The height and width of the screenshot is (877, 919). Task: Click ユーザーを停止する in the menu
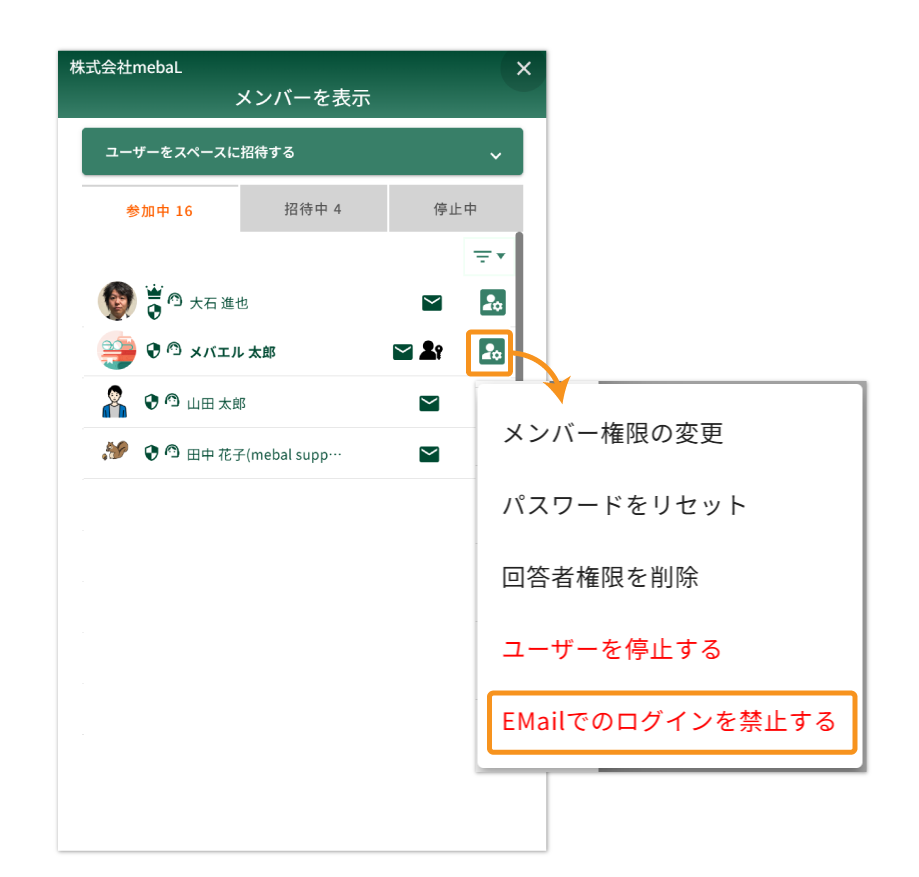point(611,649)
